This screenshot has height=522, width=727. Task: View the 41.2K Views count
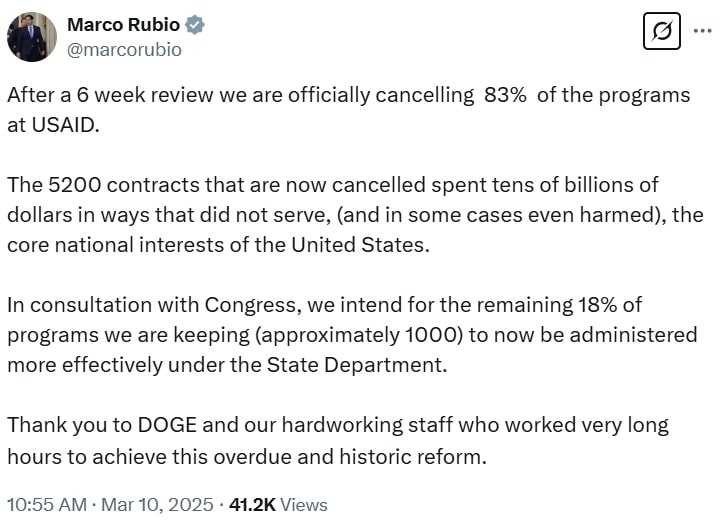coord(278,505)
